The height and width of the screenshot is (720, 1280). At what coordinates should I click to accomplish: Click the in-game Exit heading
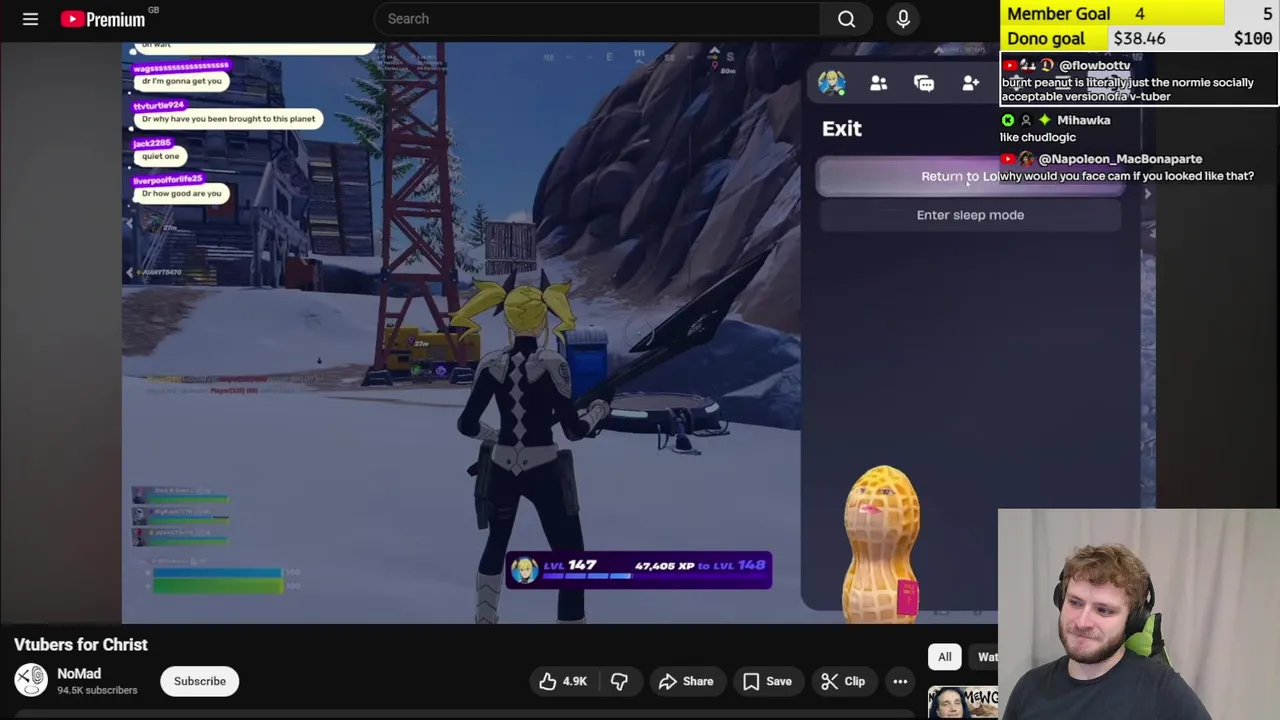point(842,128)
